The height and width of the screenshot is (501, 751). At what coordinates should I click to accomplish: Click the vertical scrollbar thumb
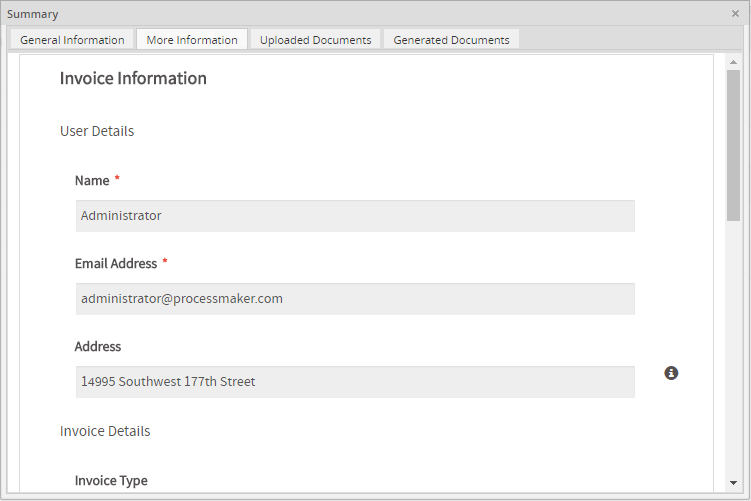(733, 145)
